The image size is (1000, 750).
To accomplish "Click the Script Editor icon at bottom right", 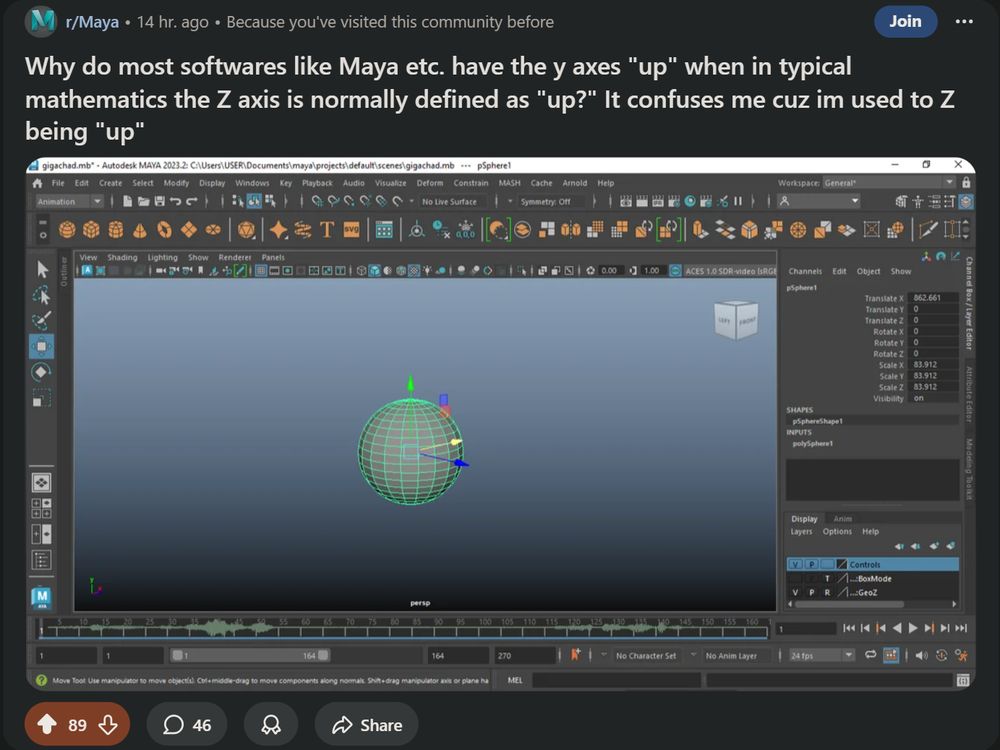I will pos(962,680).
